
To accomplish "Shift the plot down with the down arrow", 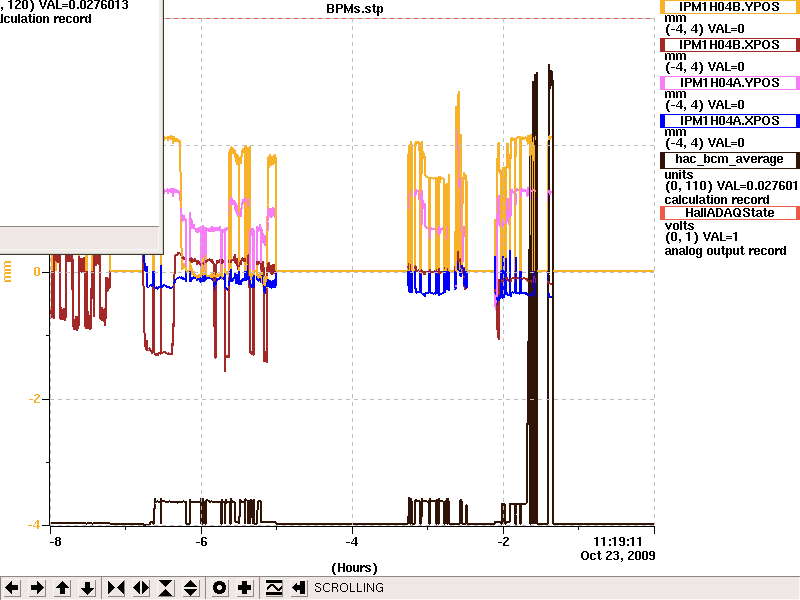I will click(x=88, y=588).
